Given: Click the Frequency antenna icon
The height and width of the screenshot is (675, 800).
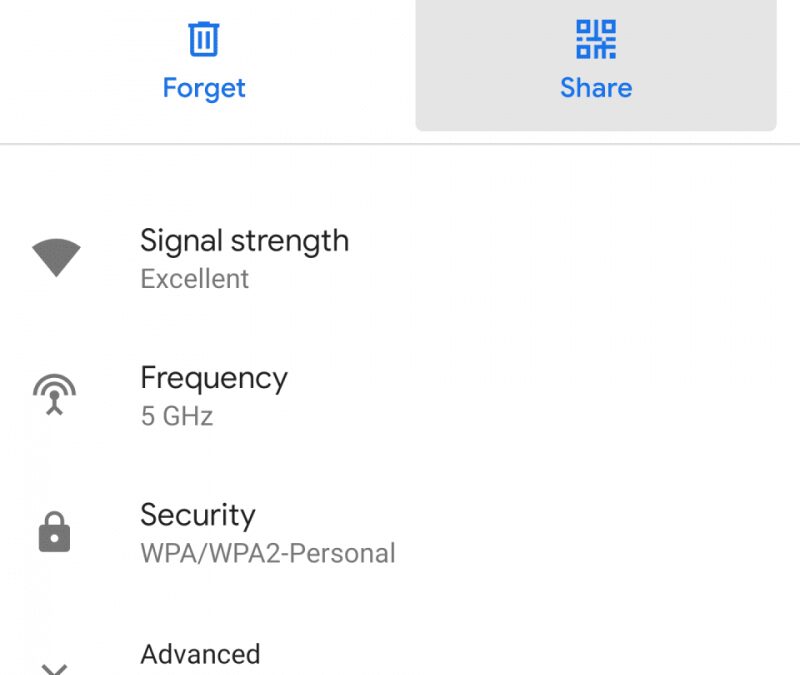Looking at the screenshot, I should [55, 394].
